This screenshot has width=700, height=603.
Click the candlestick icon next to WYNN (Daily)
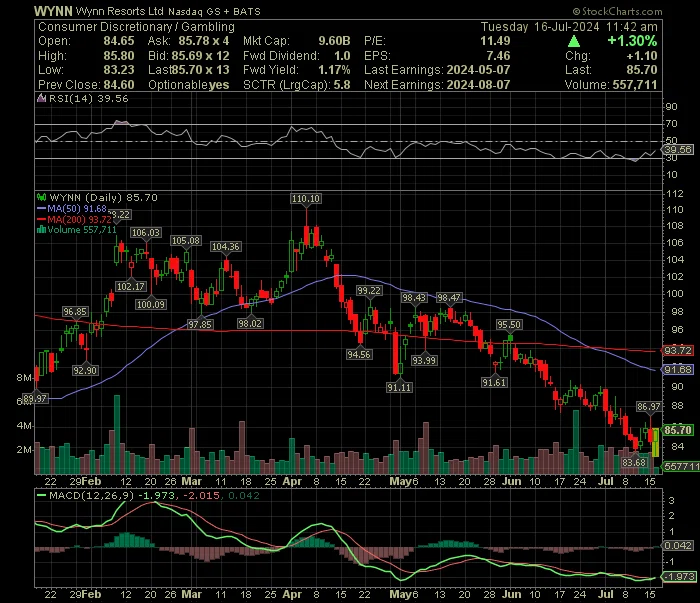(x=42, y=198)
